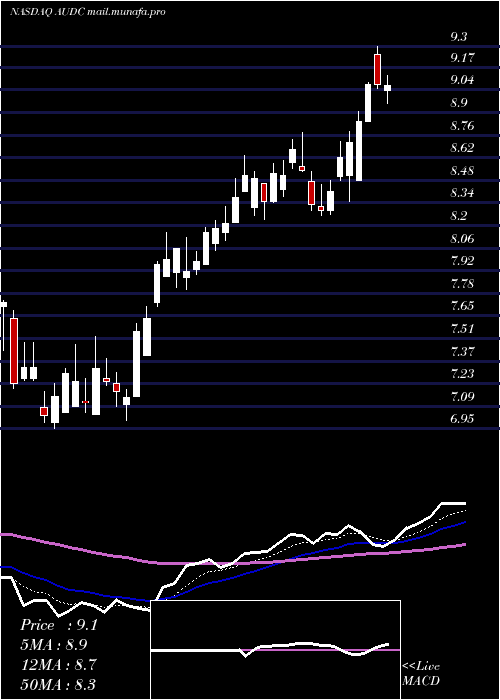Click the 8.2 price axis label
Image resolution: width=500 pixels, height=700 pixels.
pyautogui.click(x=458, y=216)
